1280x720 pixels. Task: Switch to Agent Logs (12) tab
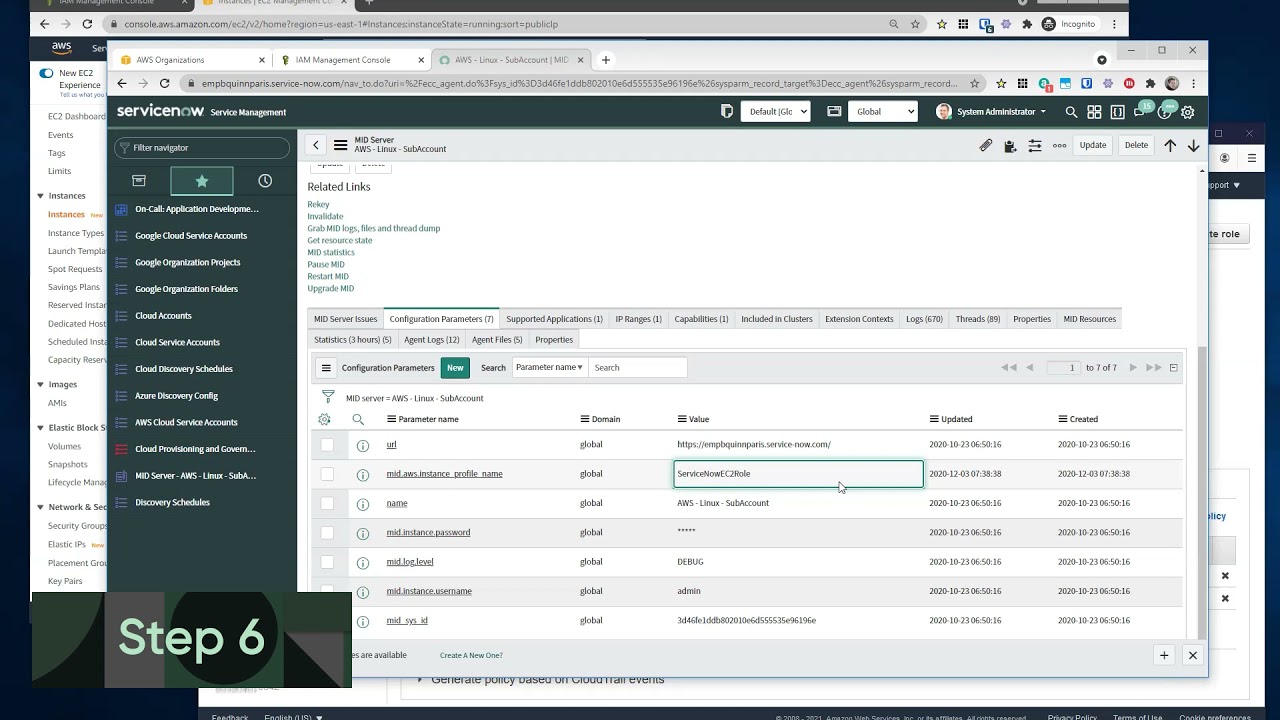tap(431, 340)
